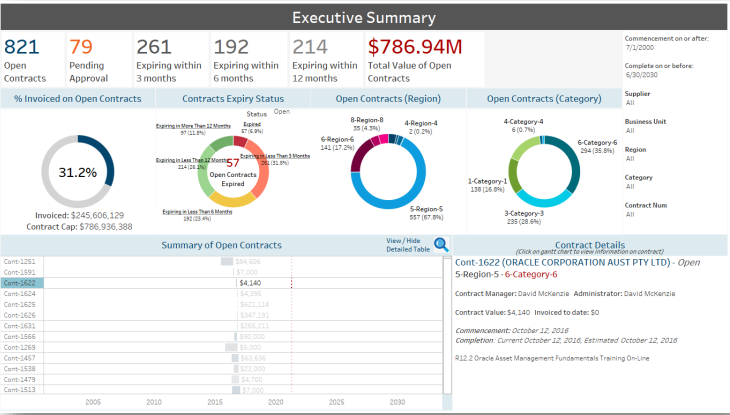Click the $786.94M Total Value card
Screen dimensions: 730x415
pos(424,59)
